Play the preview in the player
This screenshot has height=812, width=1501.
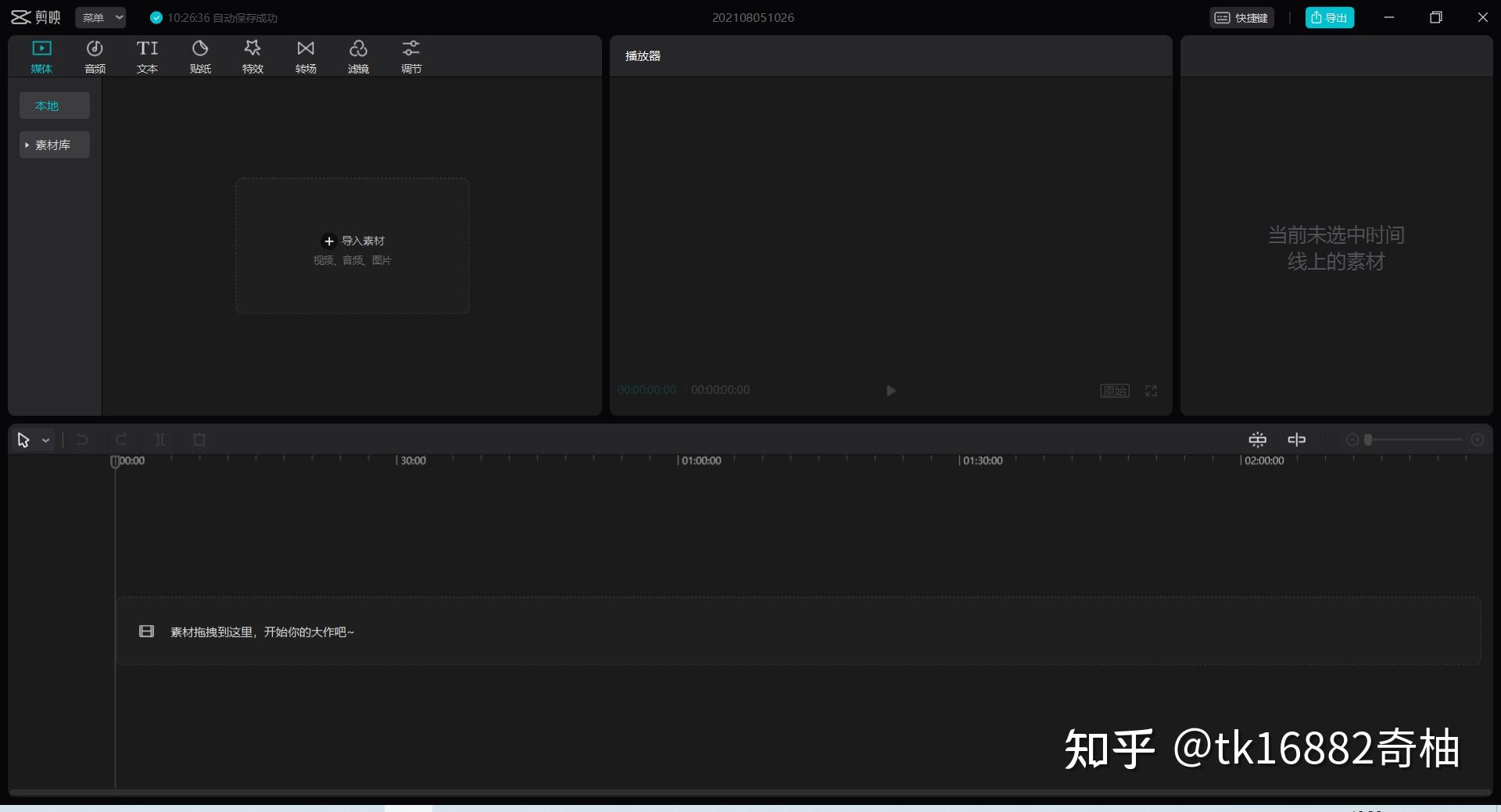890,391
